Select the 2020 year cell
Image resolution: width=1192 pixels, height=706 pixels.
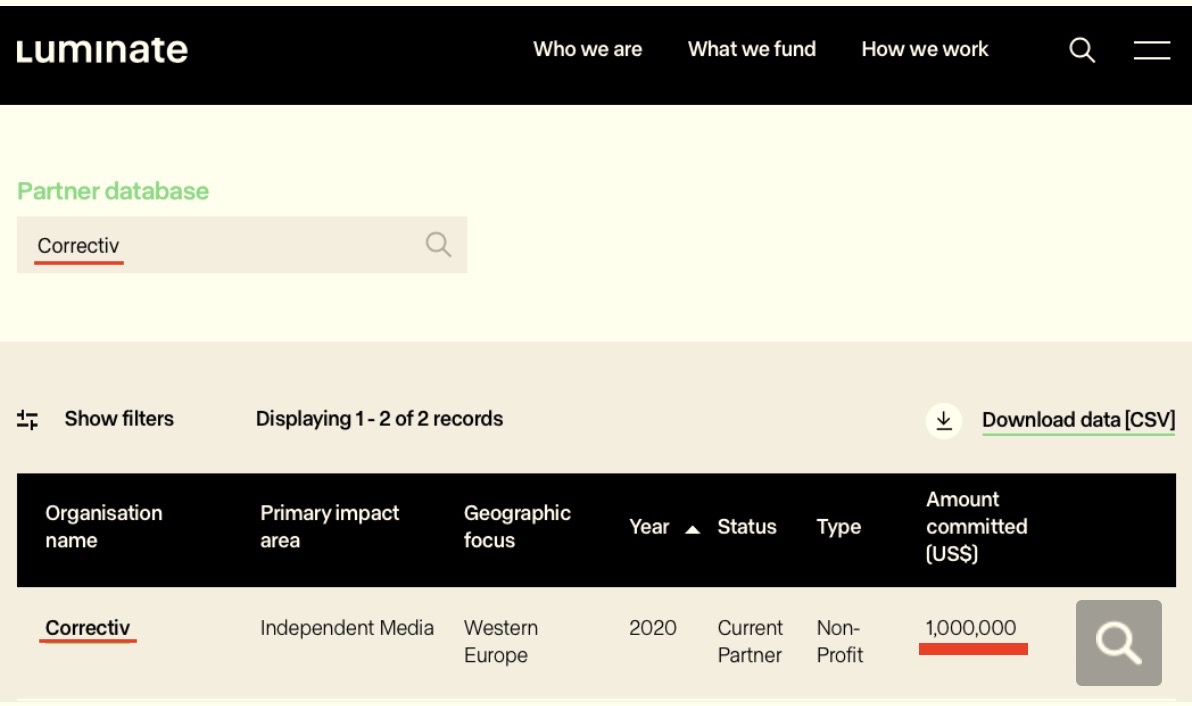652,628
